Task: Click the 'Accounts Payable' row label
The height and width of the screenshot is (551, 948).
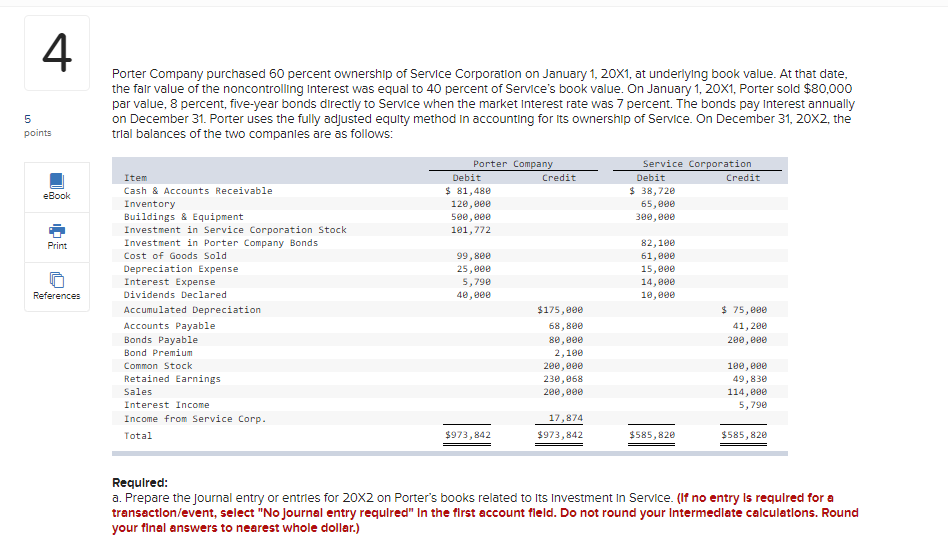Action: [x=169, y=325]
